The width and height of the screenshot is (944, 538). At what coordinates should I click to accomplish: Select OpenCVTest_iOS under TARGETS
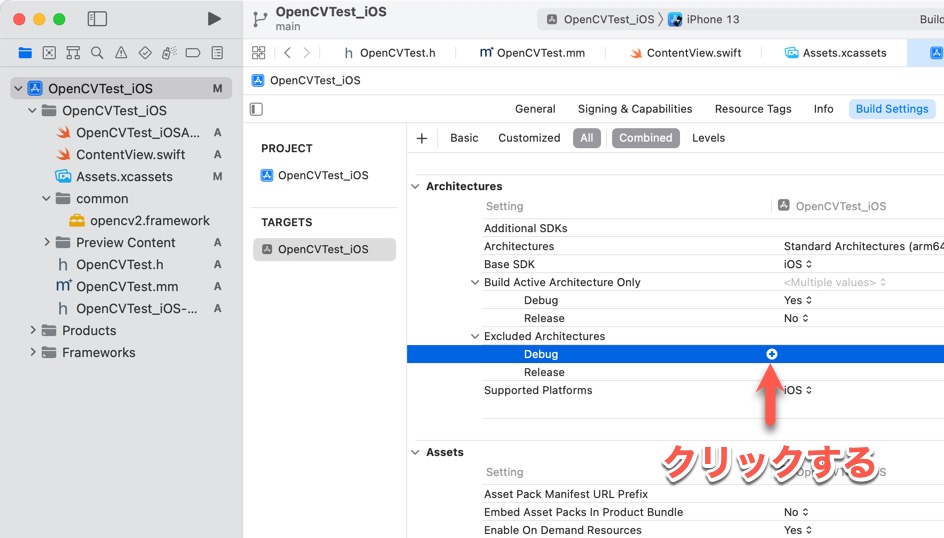(x=324, y=249)
